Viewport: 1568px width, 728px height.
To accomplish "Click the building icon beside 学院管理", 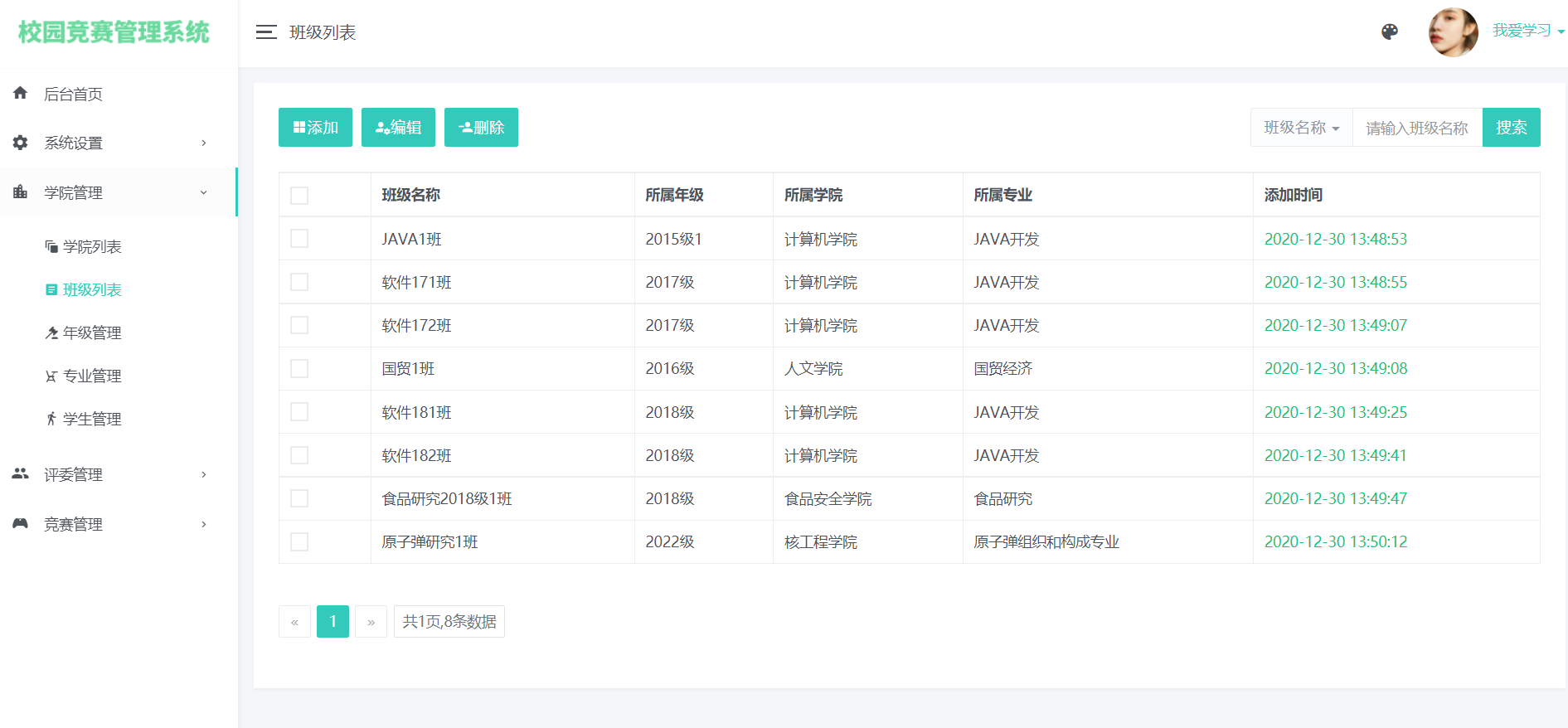I will pyautogui.click(x=21, y=192).
